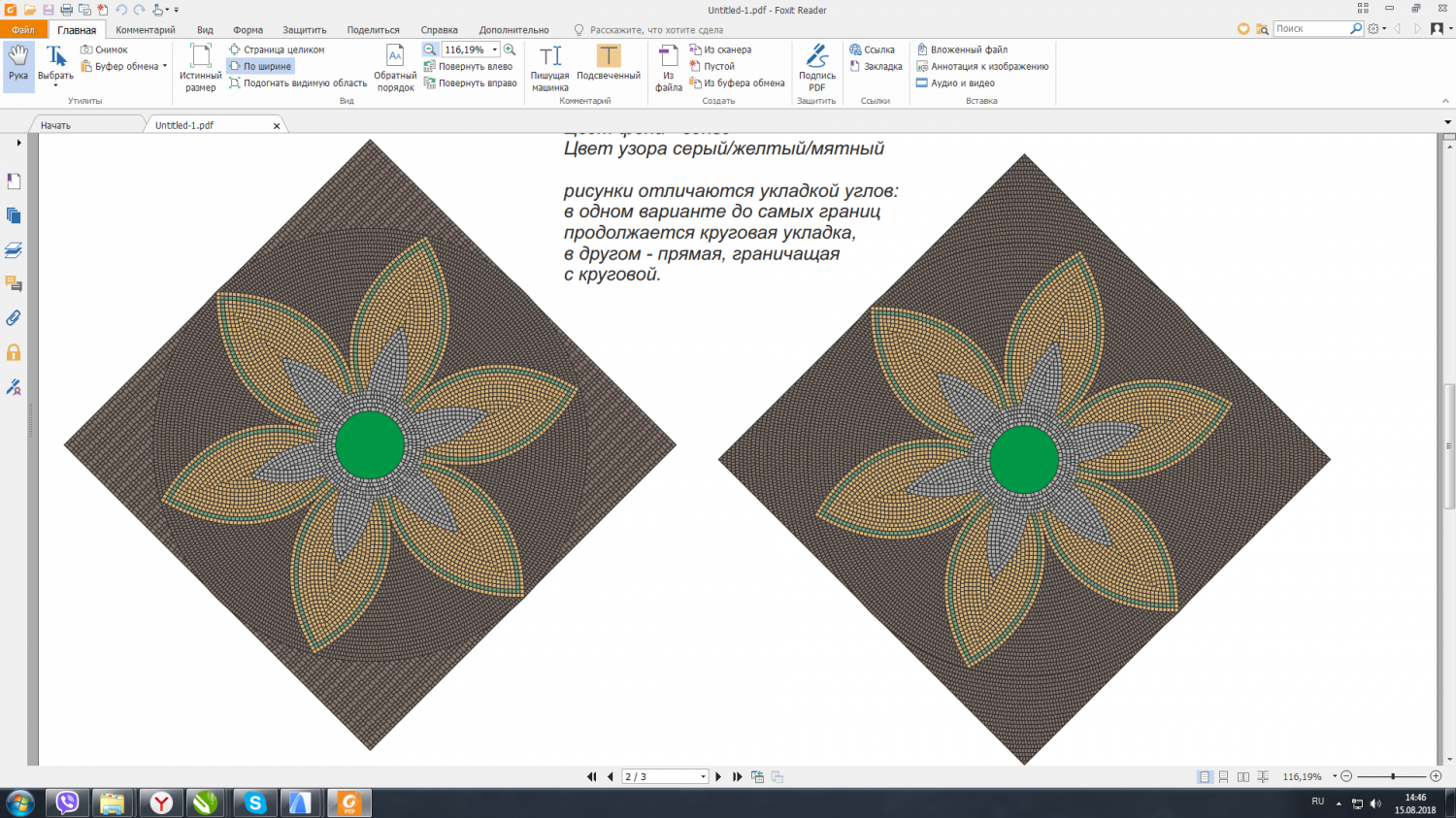Image resolution: width=1456 pixels, height=818 pixels.
Task: Expand the Clipboard (Буфер обмена) dropdown
Action: (165, 66)
